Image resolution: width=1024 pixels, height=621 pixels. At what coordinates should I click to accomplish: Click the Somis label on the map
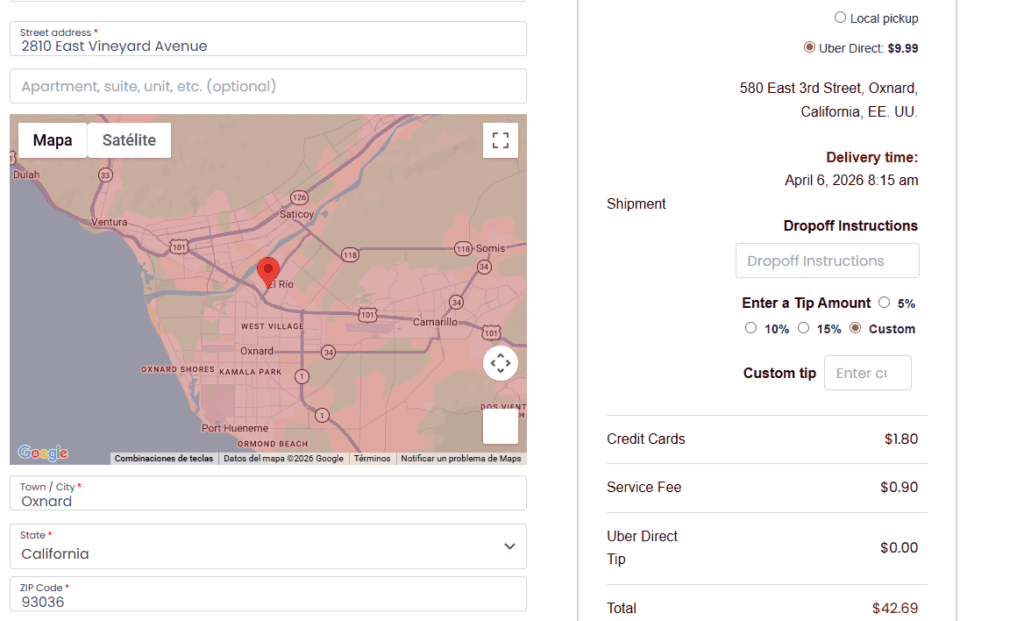pos(490,248)
